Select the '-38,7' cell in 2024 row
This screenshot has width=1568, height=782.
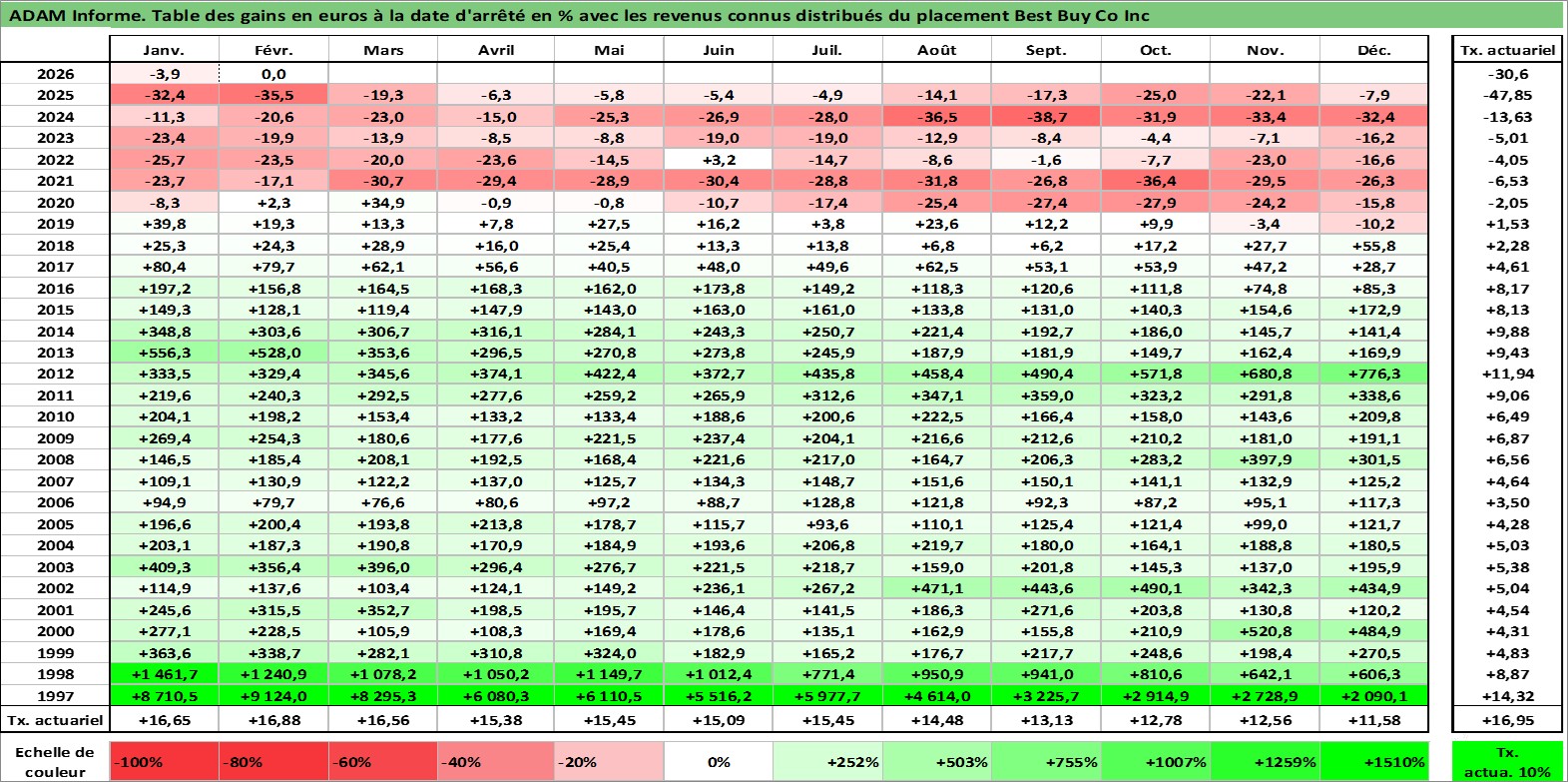point(1046,117)
